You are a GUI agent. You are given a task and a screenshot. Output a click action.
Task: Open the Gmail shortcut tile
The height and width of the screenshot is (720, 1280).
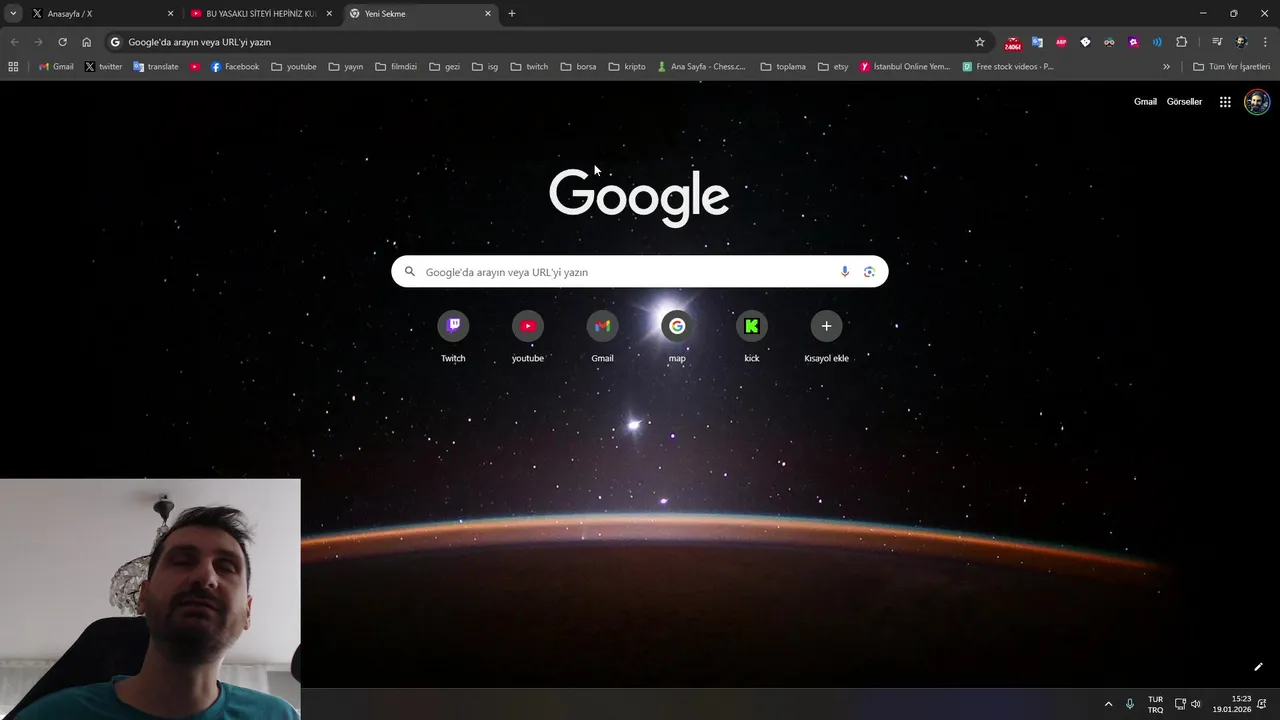point(602,337)
